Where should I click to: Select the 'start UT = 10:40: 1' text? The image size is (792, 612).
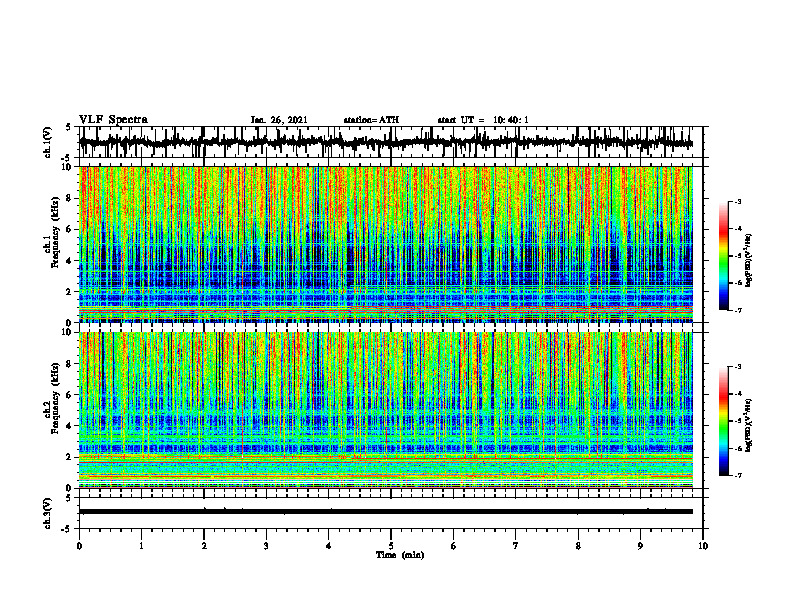pos(483,120)
